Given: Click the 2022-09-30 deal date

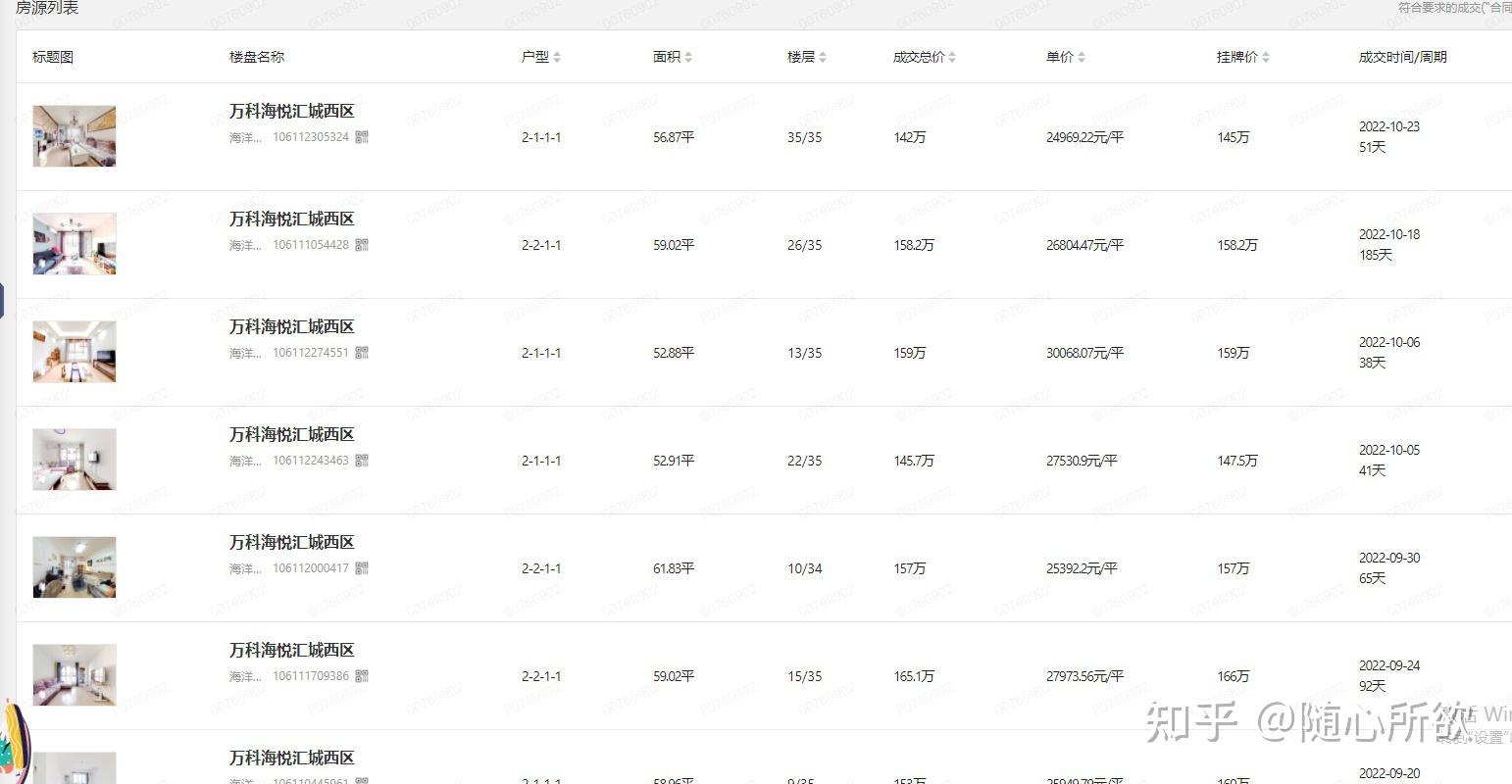Looking at the screenshot, I should pos(1389,559).
